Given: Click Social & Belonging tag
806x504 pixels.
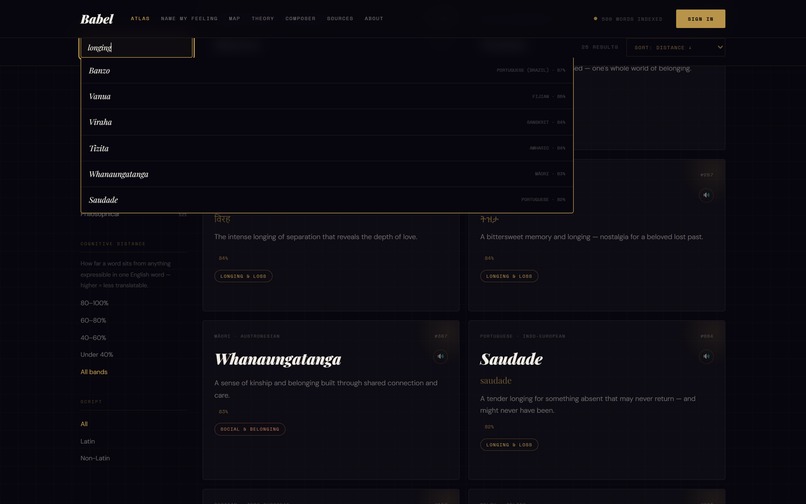Looking at the screenshot, I should pyautogui.click(x=250, y=429).
